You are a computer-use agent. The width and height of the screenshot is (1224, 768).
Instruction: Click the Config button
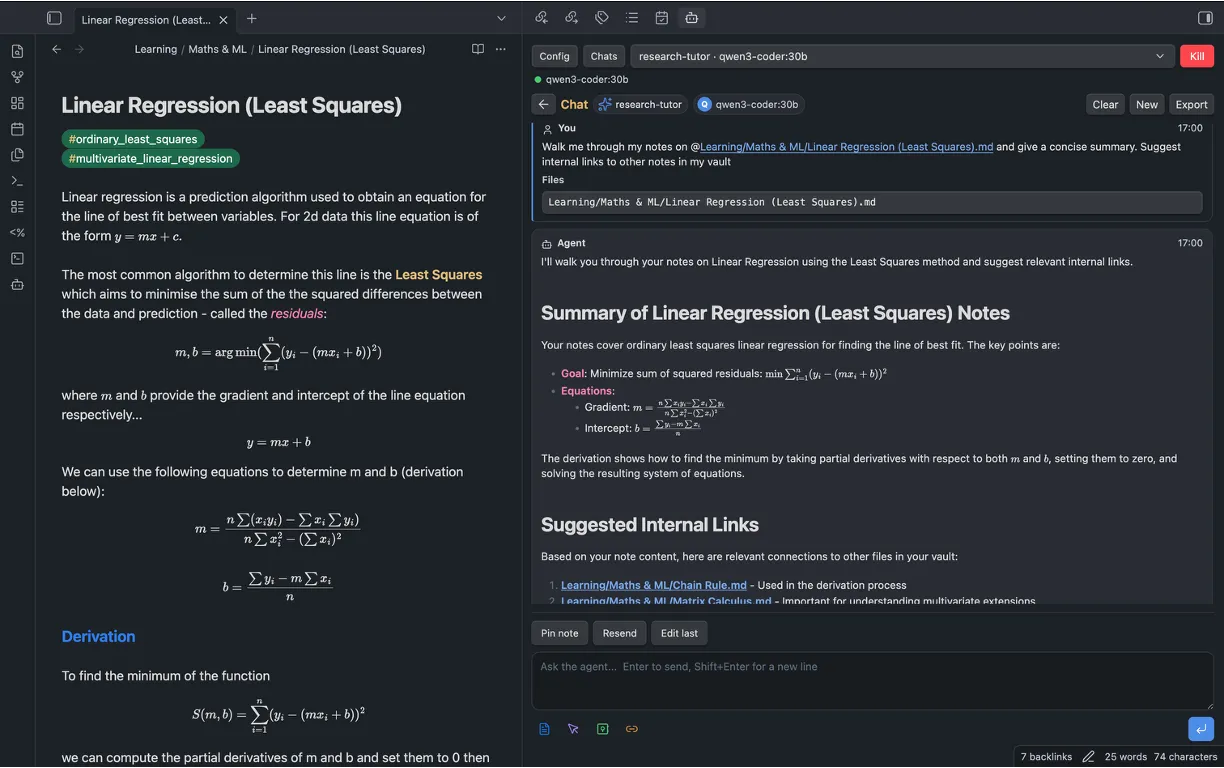[554, 56]
